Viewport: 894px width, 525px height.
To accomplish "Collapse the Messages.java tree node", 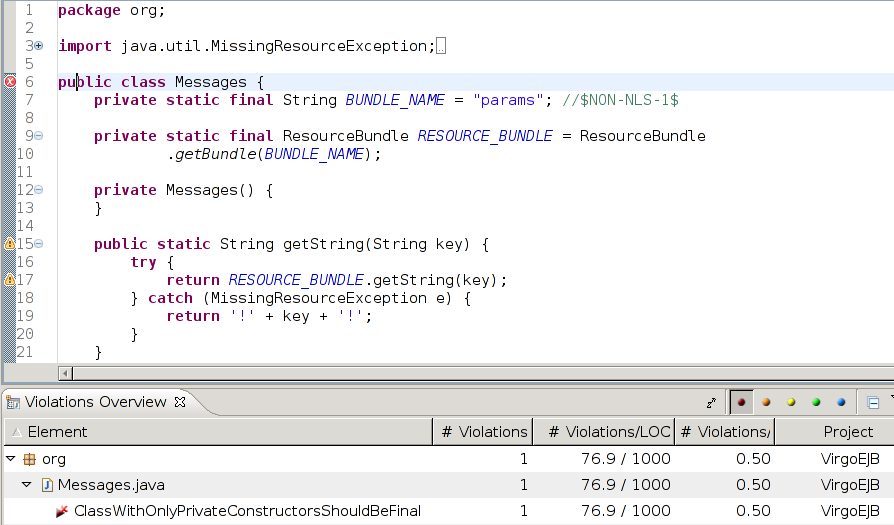I will (28, 485).
